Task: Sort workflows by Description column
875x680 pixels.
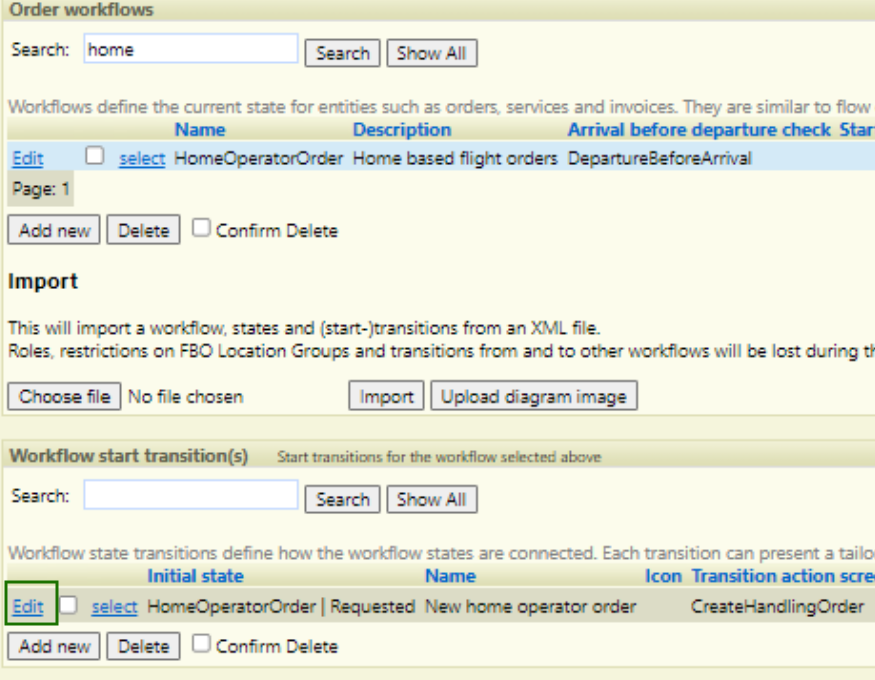Action: (x=402, y=129)
